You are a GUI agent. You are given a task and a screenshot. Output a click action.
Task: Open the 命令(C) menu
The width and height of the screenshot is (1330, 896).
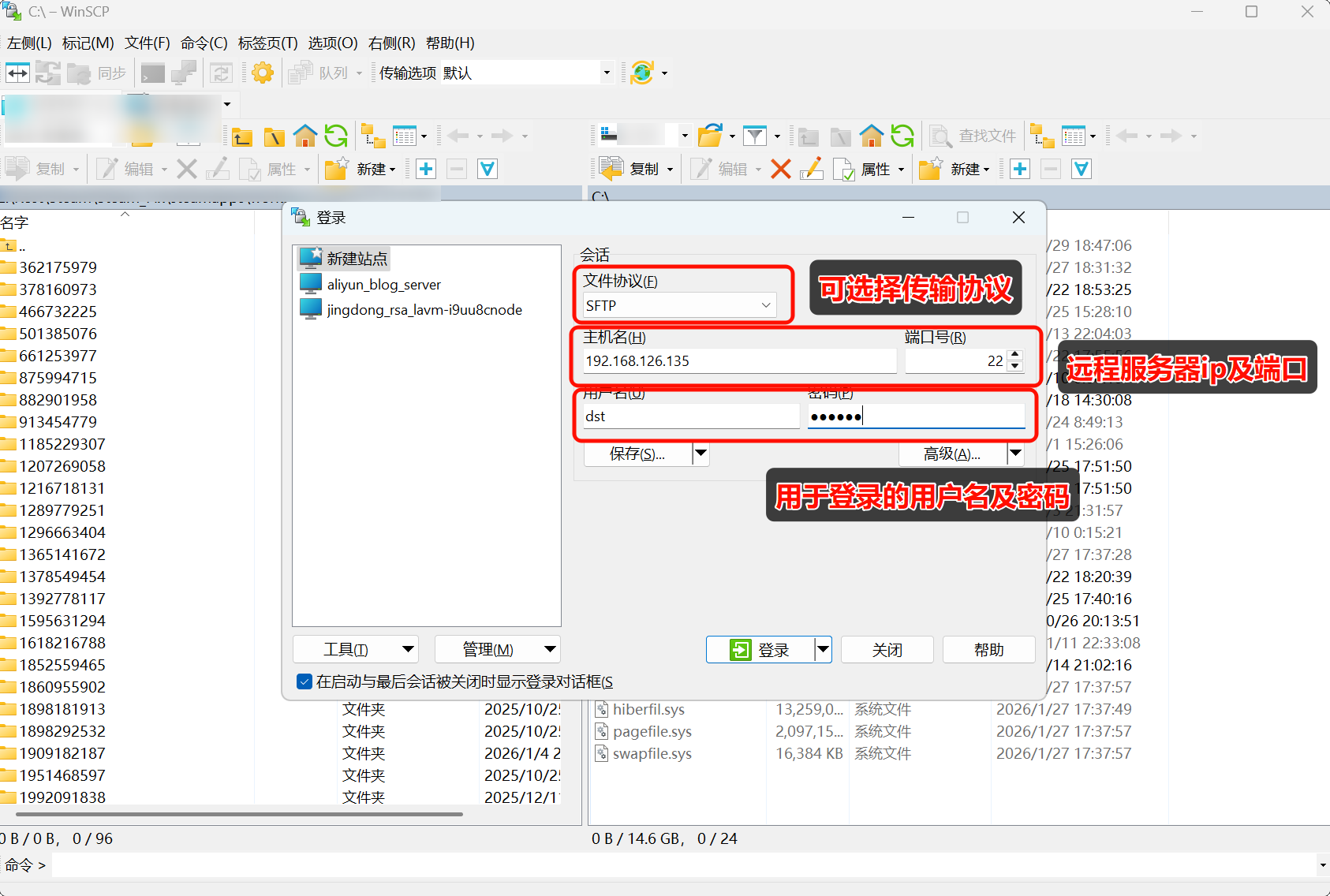pos(204,43)
